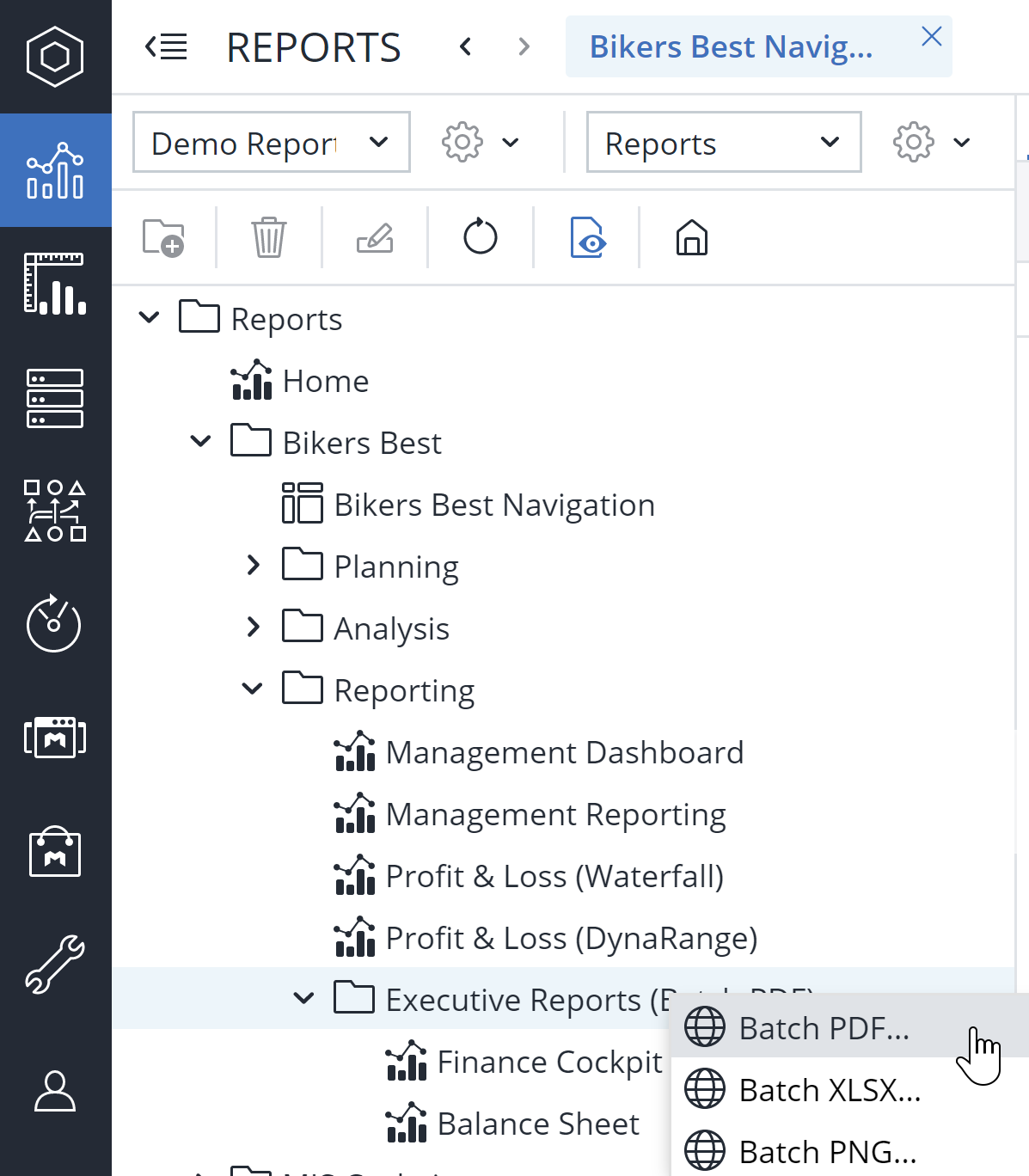Image resolution: width=1029 pixels, height=1176 pixels.
Task: Close the Bikers Best Navigation tab
Action: [931, 37]
